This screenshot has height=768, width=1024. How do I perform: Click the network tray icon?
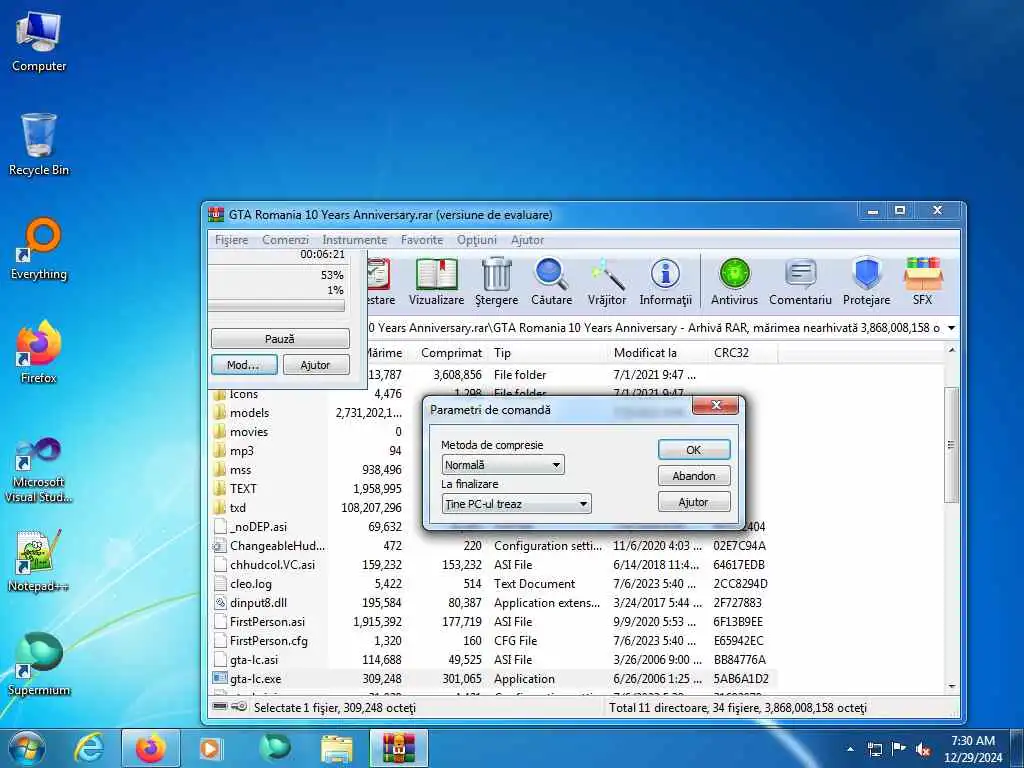tap(874, 749)
